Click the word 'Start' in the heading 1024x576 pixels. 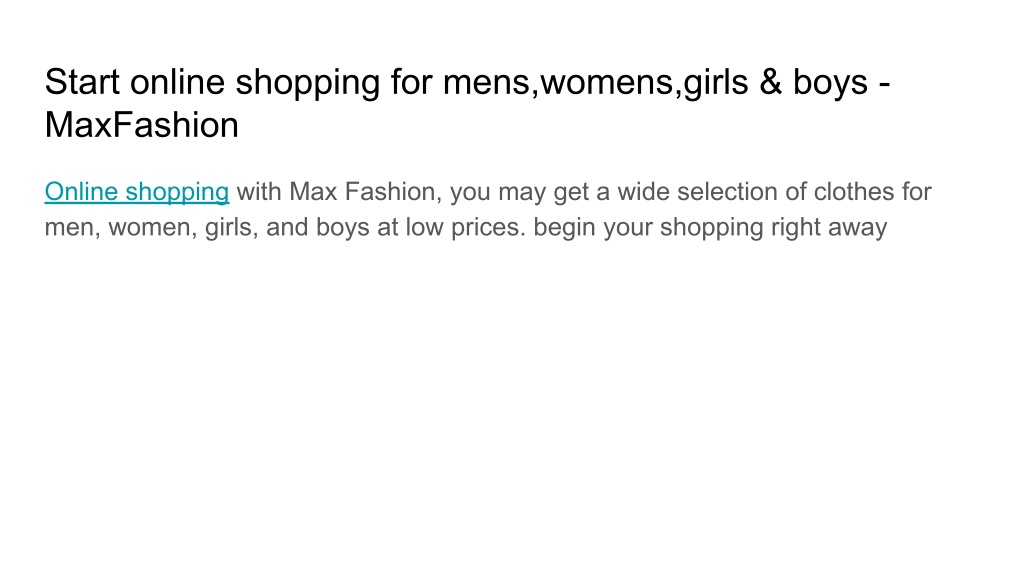click(x=82, y=82)
